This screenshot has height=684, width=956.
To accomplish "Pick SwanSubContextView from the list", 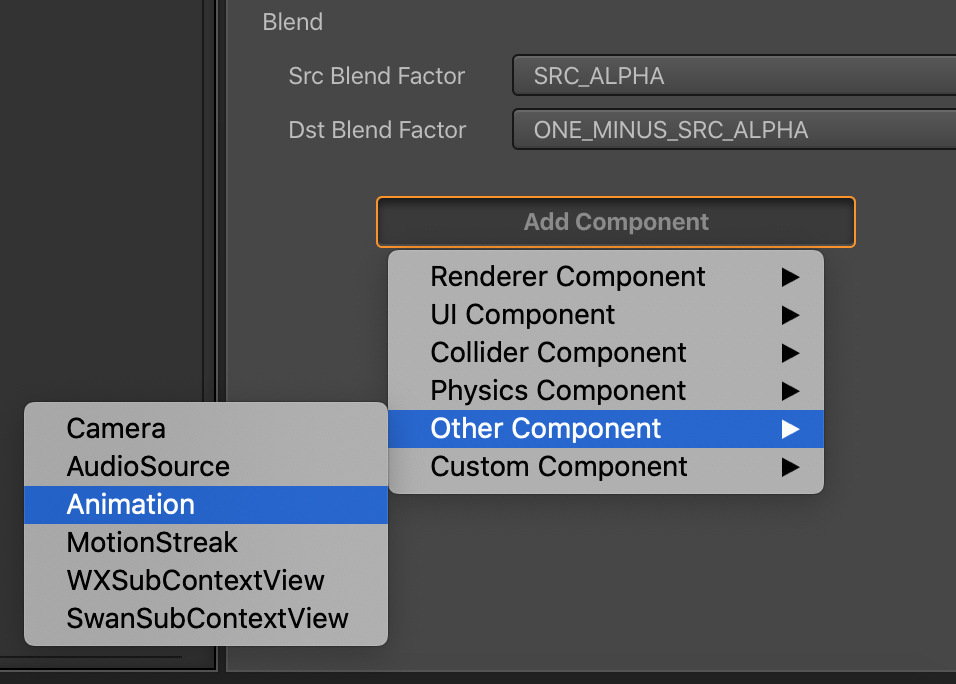I will (206, 618).
